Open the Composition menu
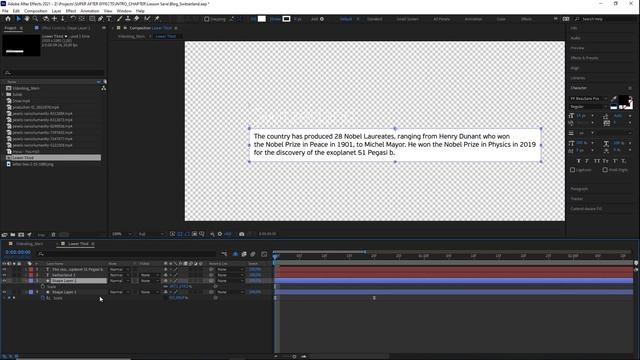 coord(36,11)
